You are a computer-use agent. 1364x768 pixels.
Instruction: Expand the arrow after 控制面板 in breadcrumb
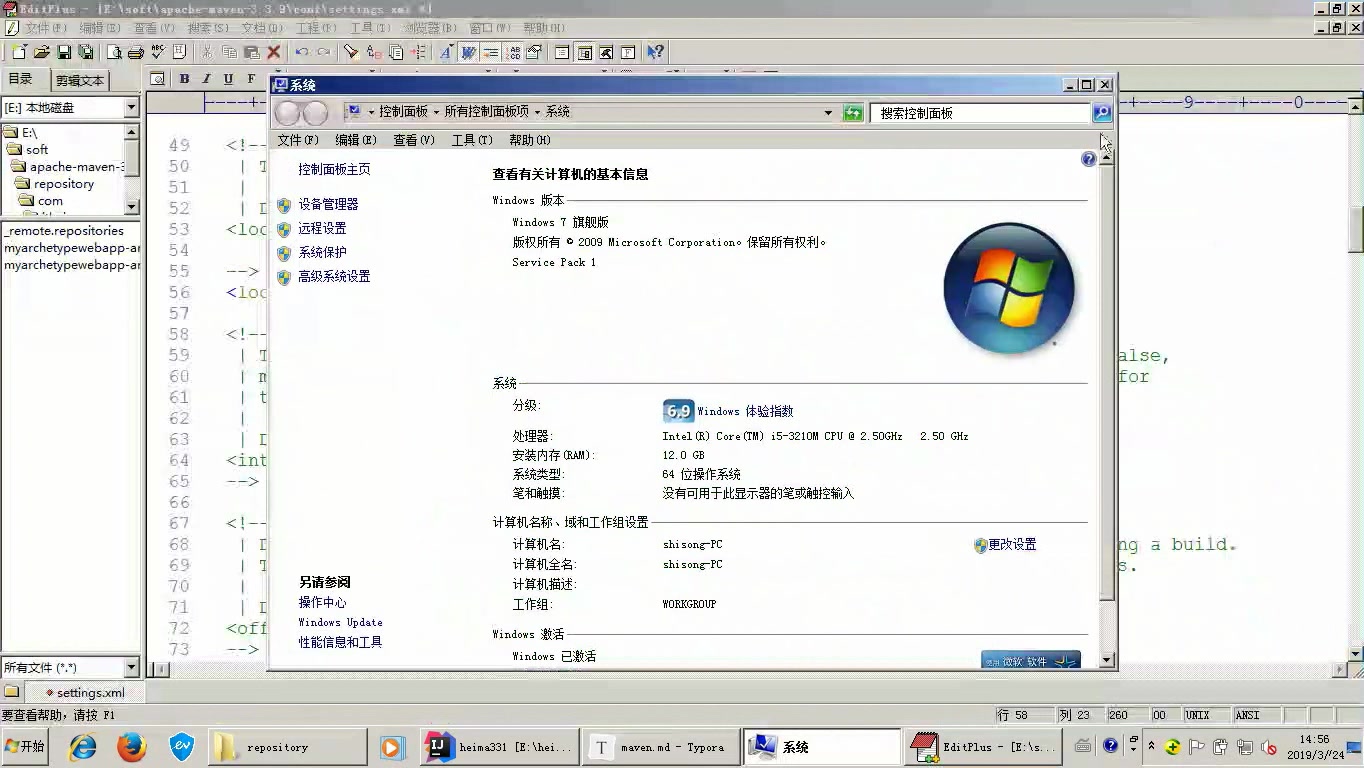(x=437, y=112)
